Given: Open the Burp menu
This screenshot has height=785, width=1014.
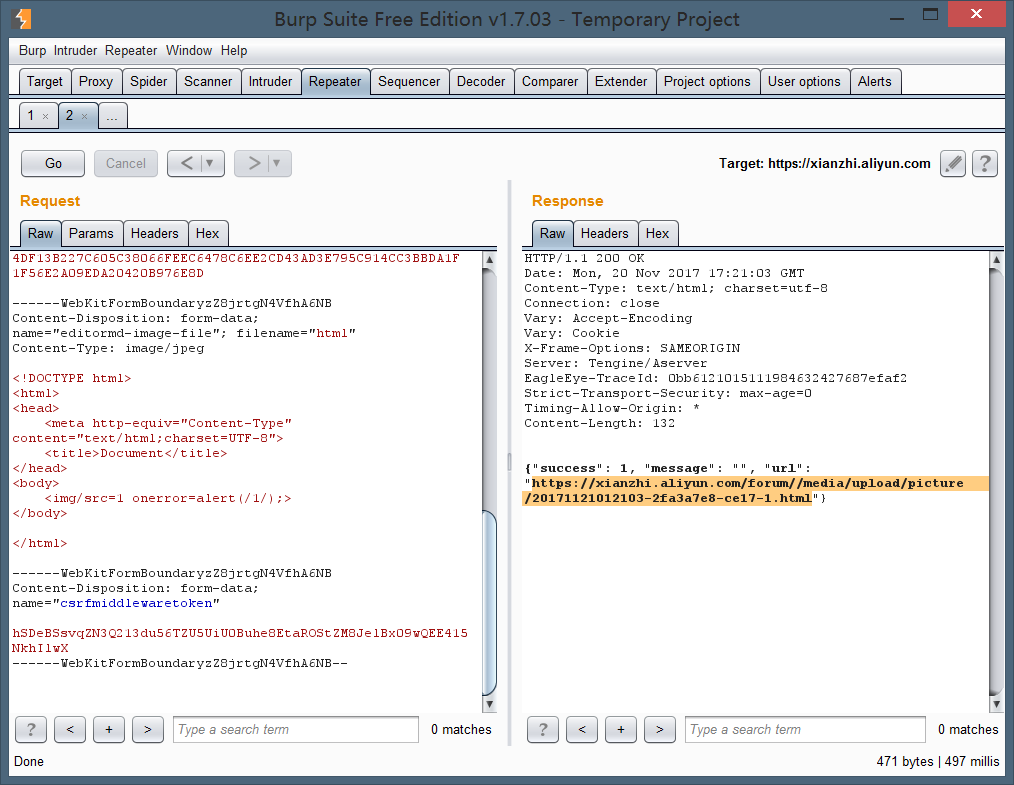Looking at the screenshot, I should point(32,50).
